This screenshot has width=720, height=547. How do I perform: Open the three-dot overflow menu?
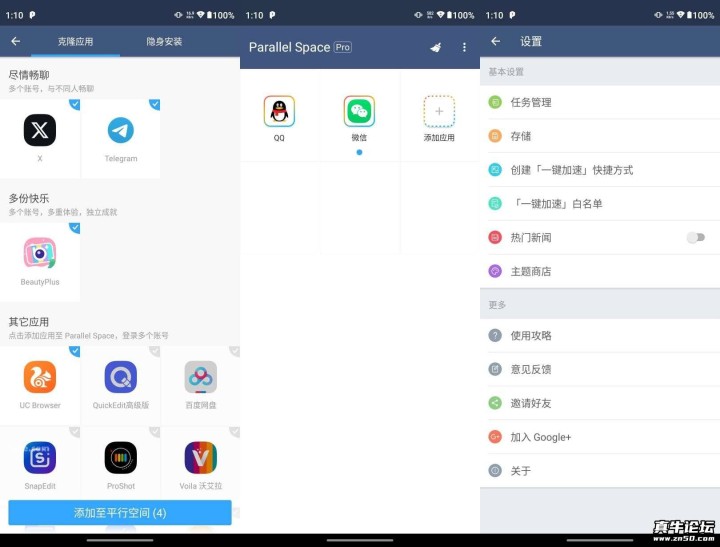[464, 47]
